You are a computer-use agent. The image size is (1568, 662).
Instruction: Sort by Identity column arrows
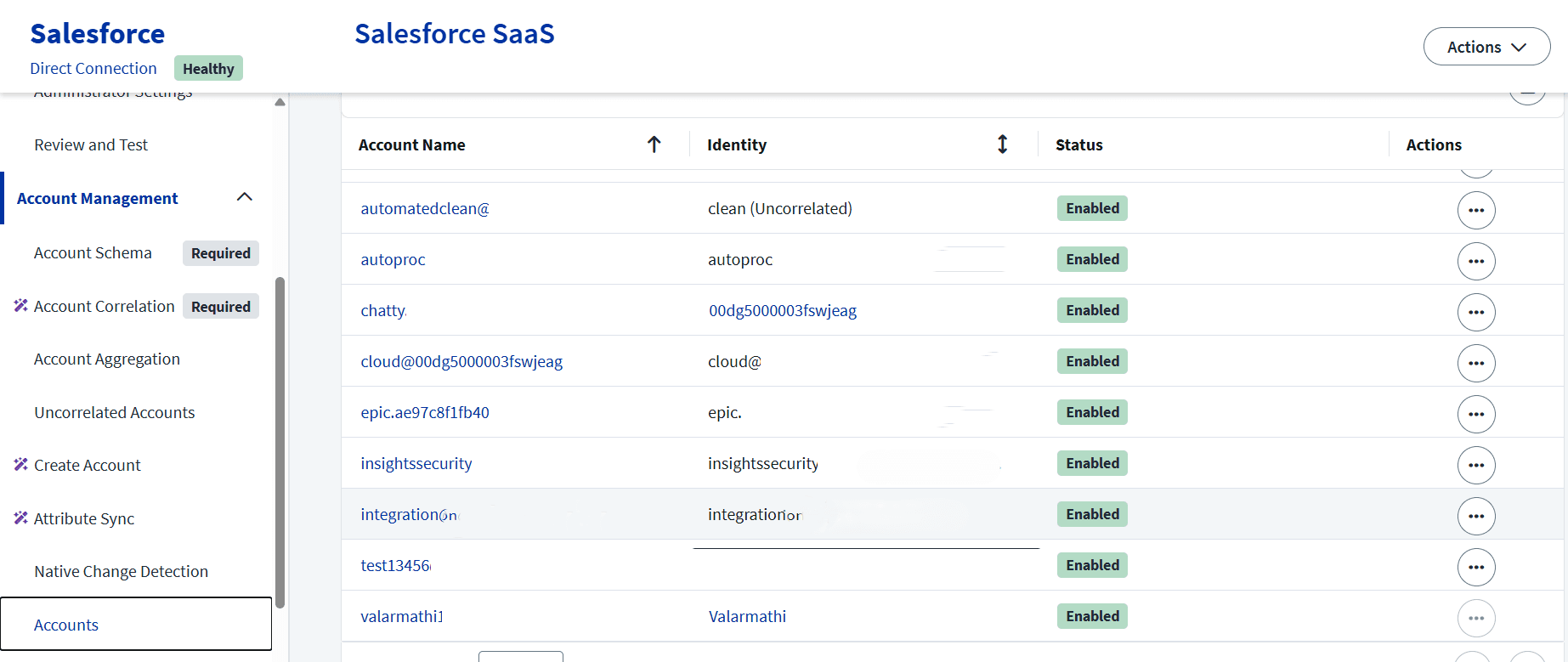click(x=1002, y=144)
